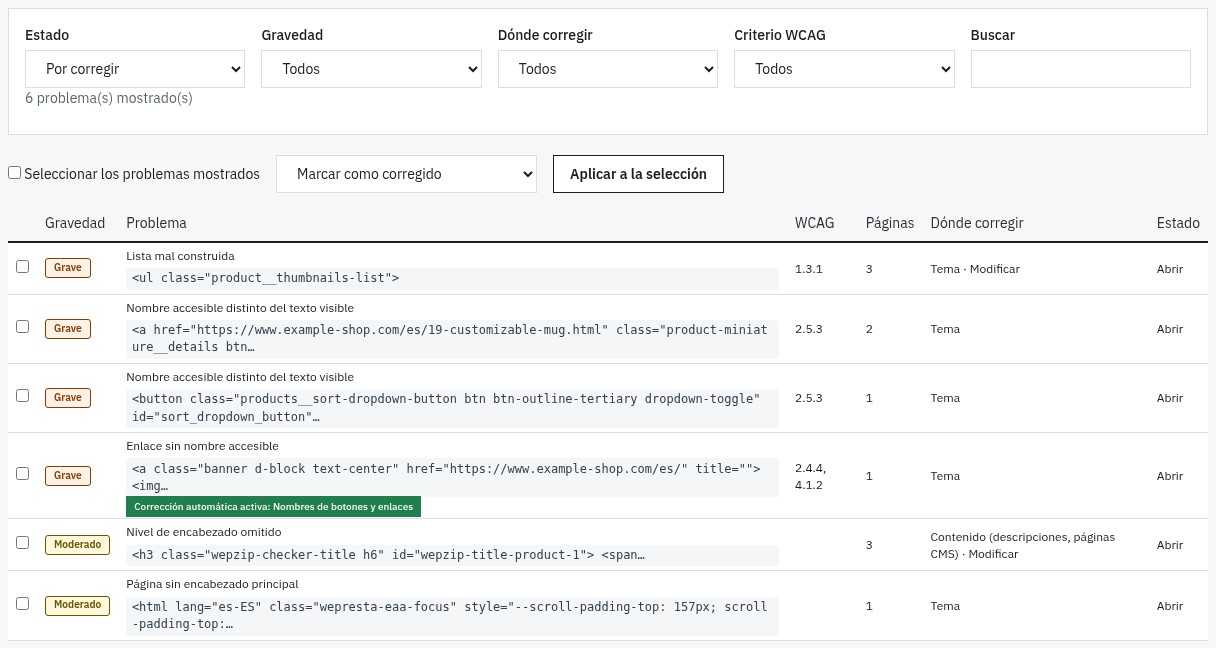Click the Moderado badge on Página sin encabezado principal
Screen dimensions: 1216x648
[77, 605]
